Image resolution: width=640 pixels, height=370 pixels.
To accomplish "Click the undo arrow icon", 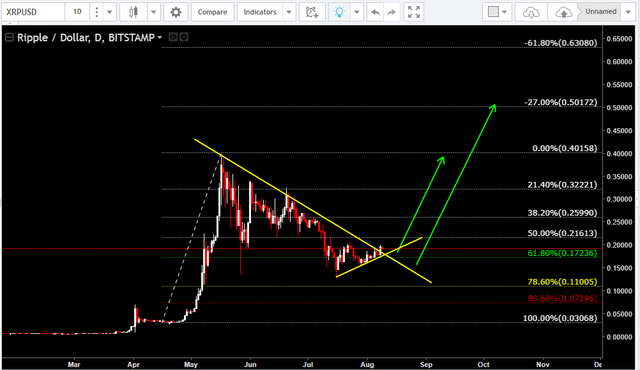I will tap(375, 12).
